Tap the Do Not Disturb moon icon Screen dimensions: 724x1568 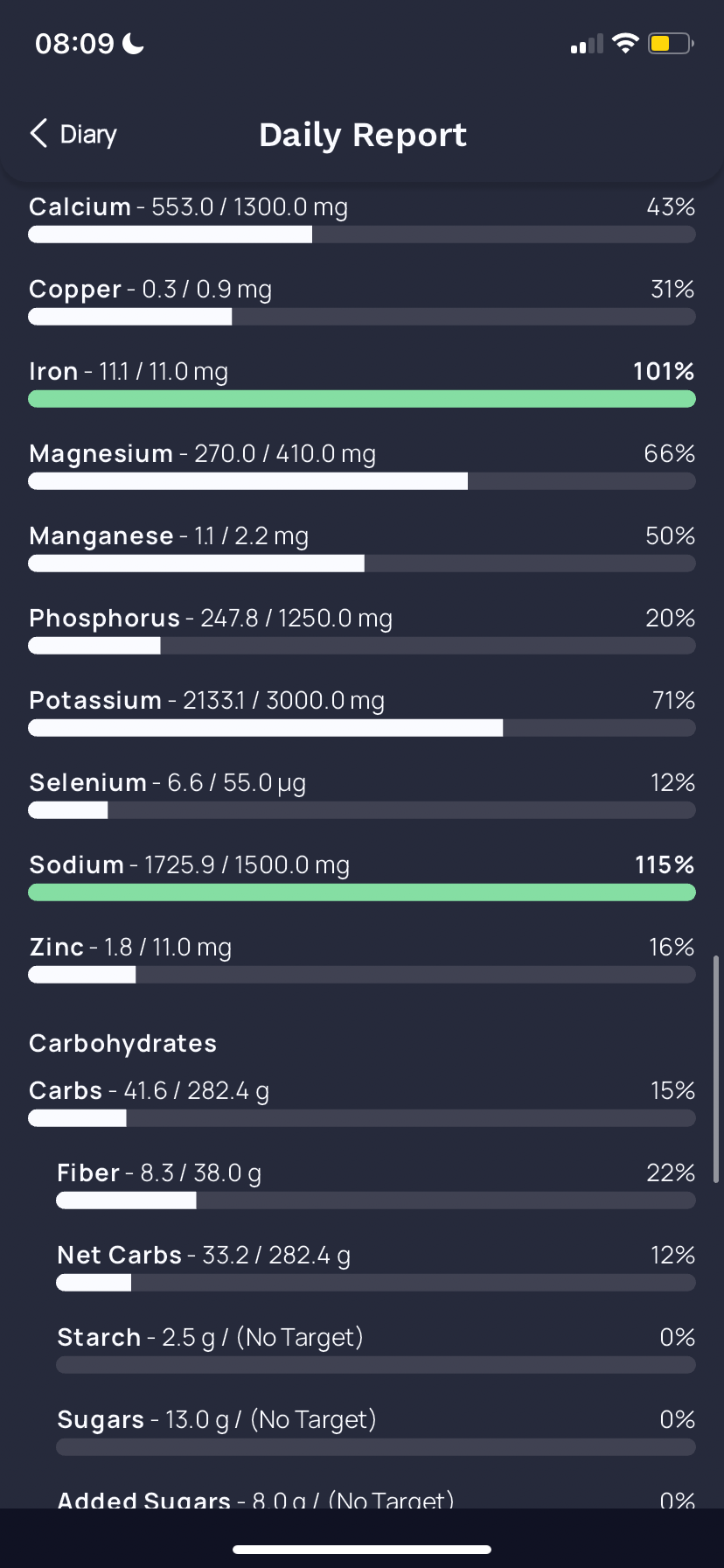(x=133, y=43)
